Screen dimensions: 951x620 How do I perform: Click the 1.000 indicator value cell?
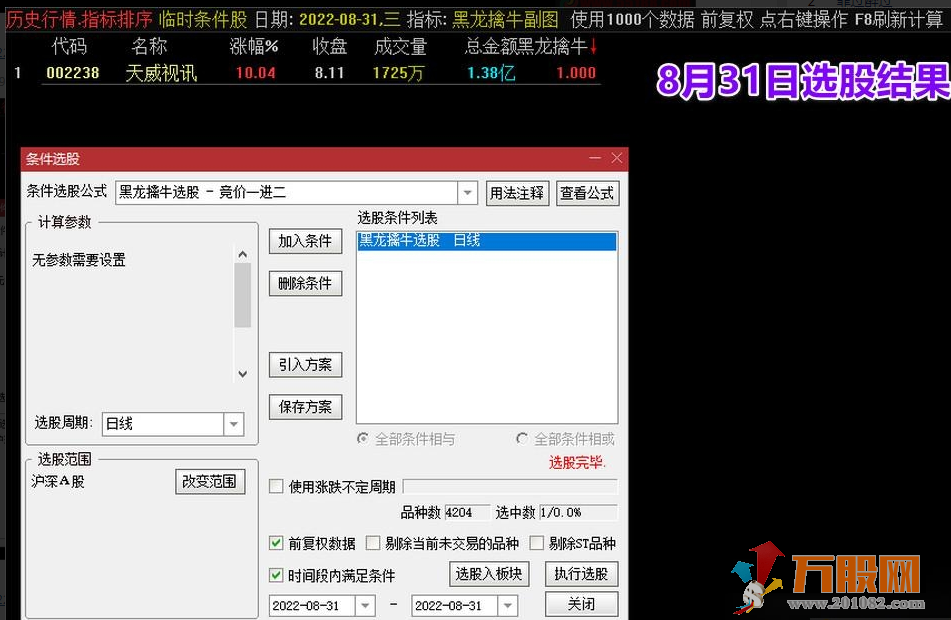pos(576,73)
